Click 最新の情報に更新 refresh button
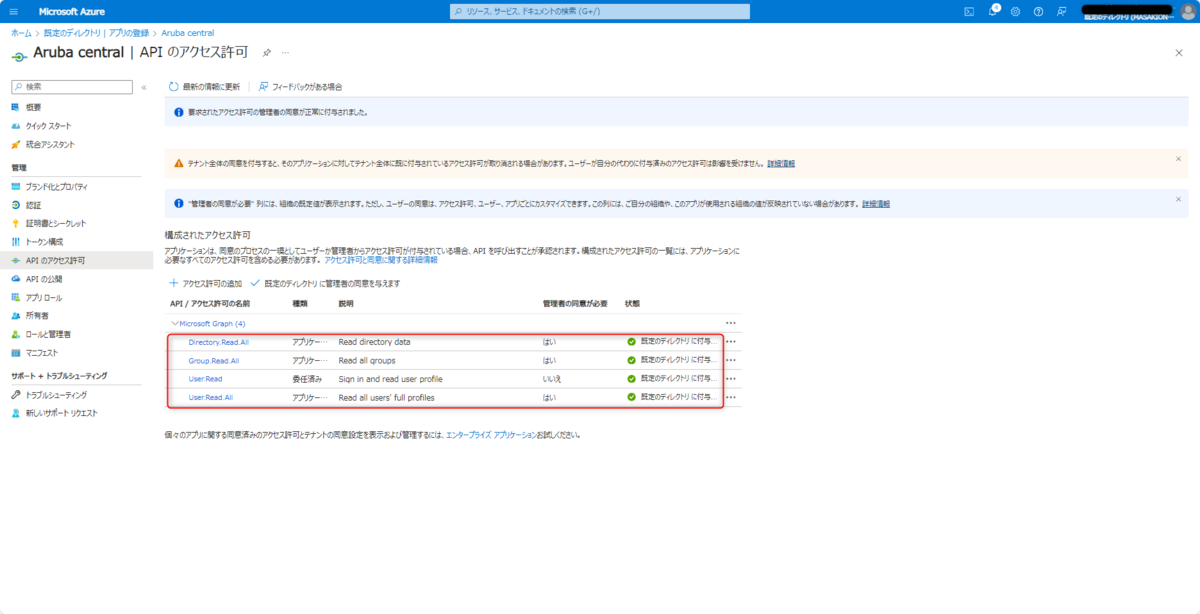 pyautogui.click(x=204, y=87)
